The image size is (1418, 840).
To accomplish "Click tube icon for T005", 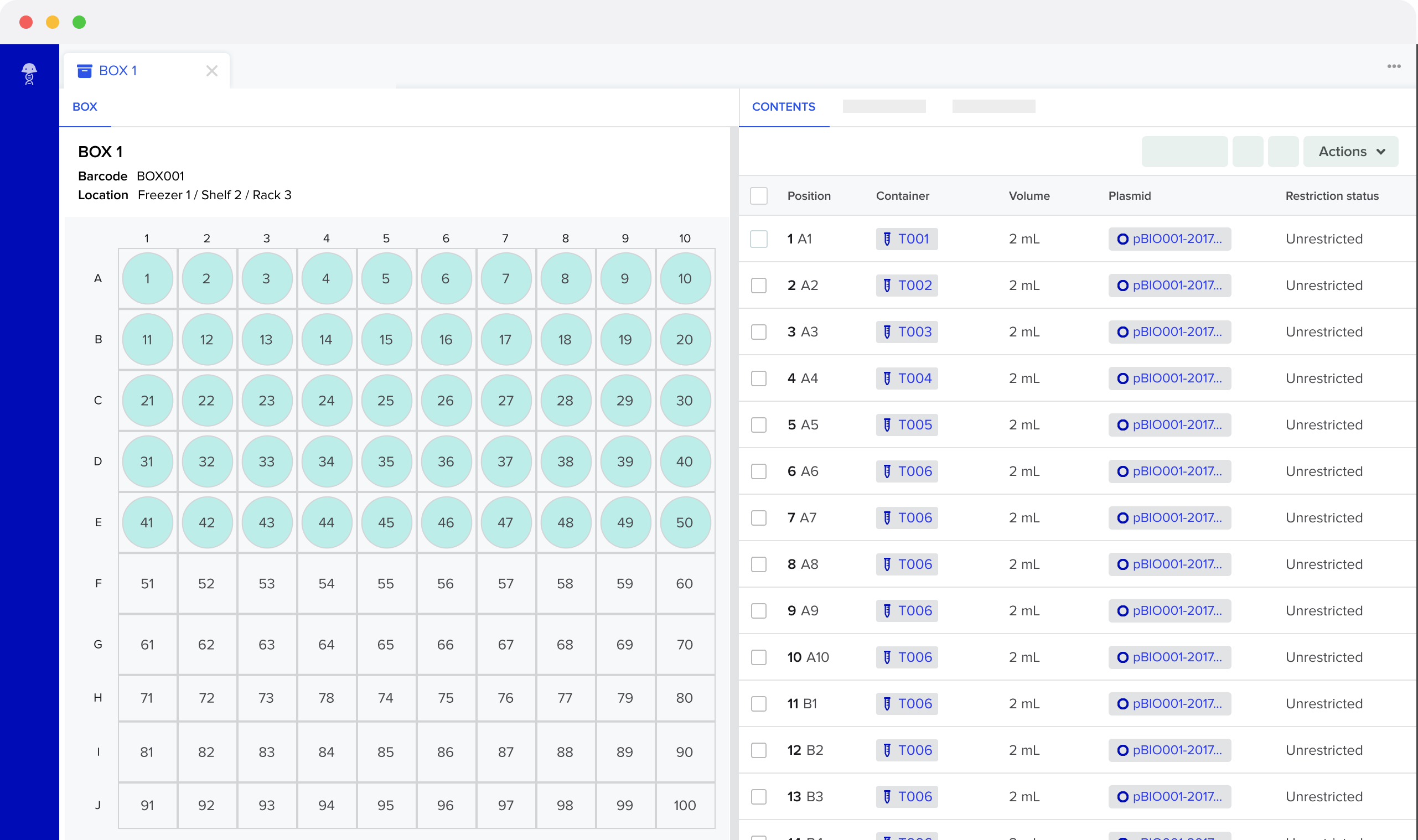I will click(887, 424).
